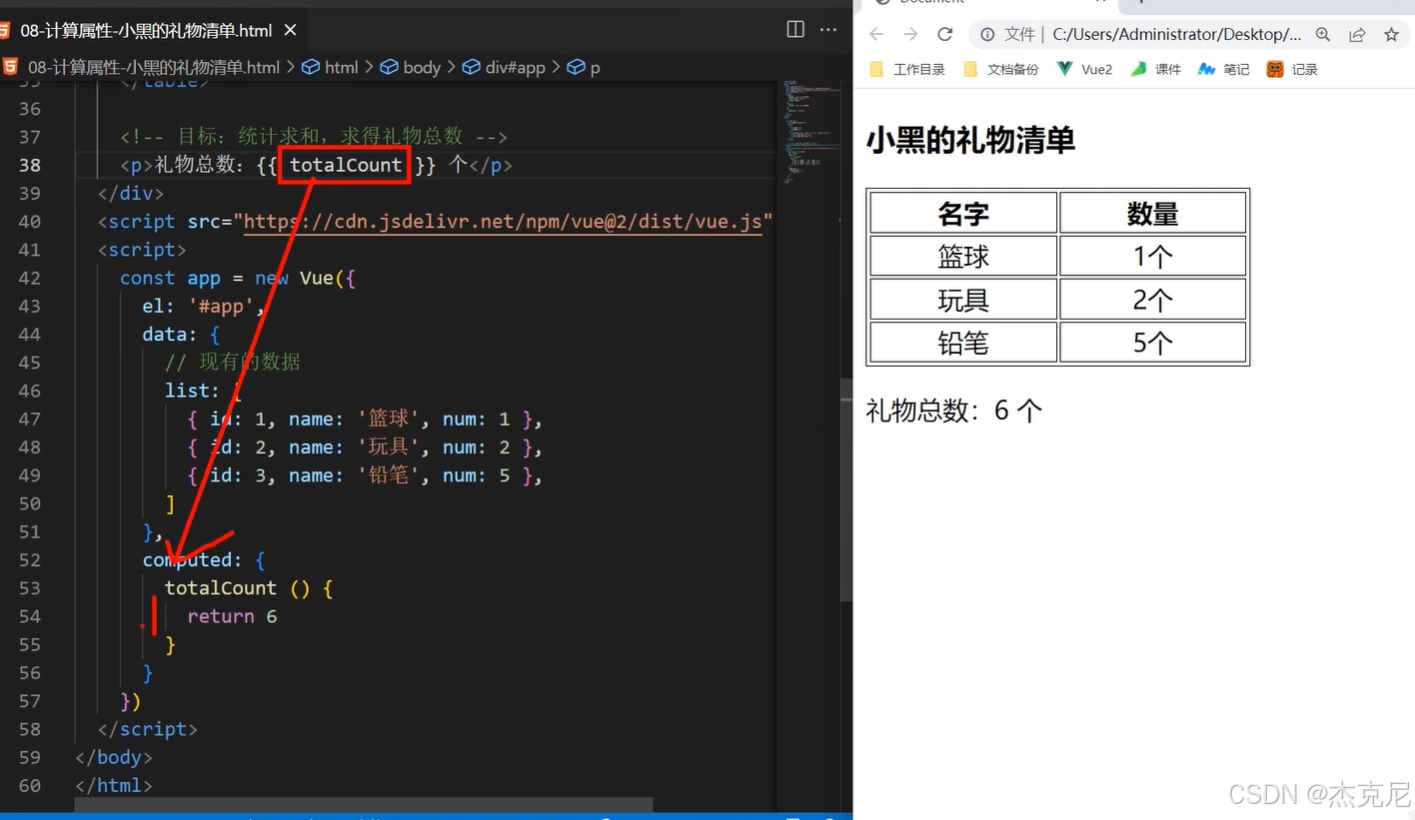This screenshot has height=820, width=1415.
Task: Click the 数量 table header cell
Action: tap(1153, 213)
